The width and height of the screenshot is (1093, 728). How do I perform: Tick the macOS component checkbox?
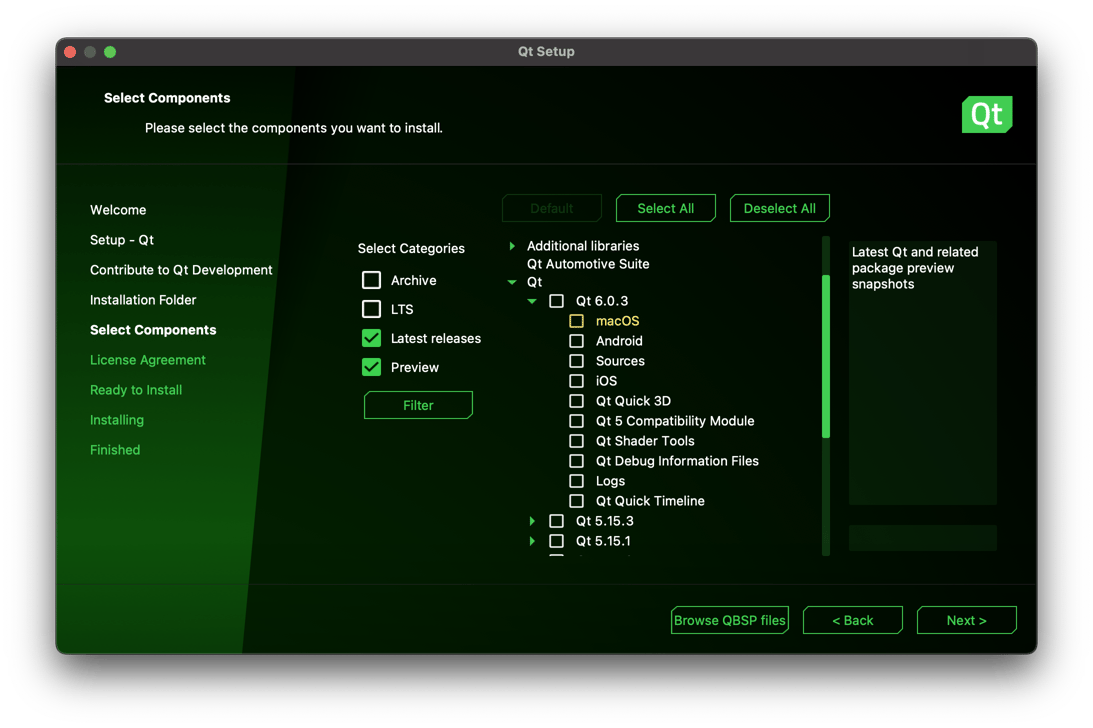tap(577, 321)
